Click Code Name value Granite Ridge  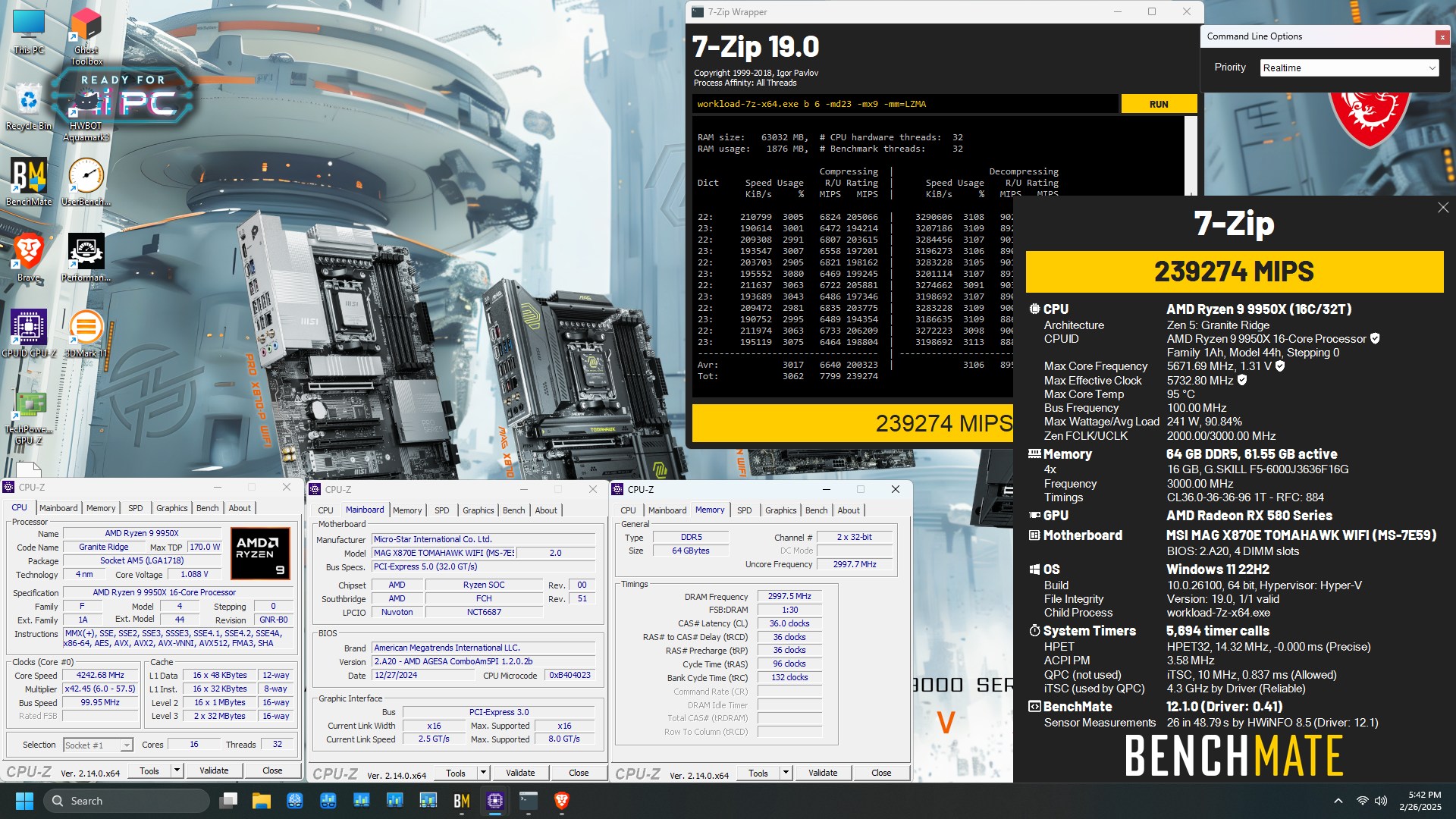(x=104, y=547)
